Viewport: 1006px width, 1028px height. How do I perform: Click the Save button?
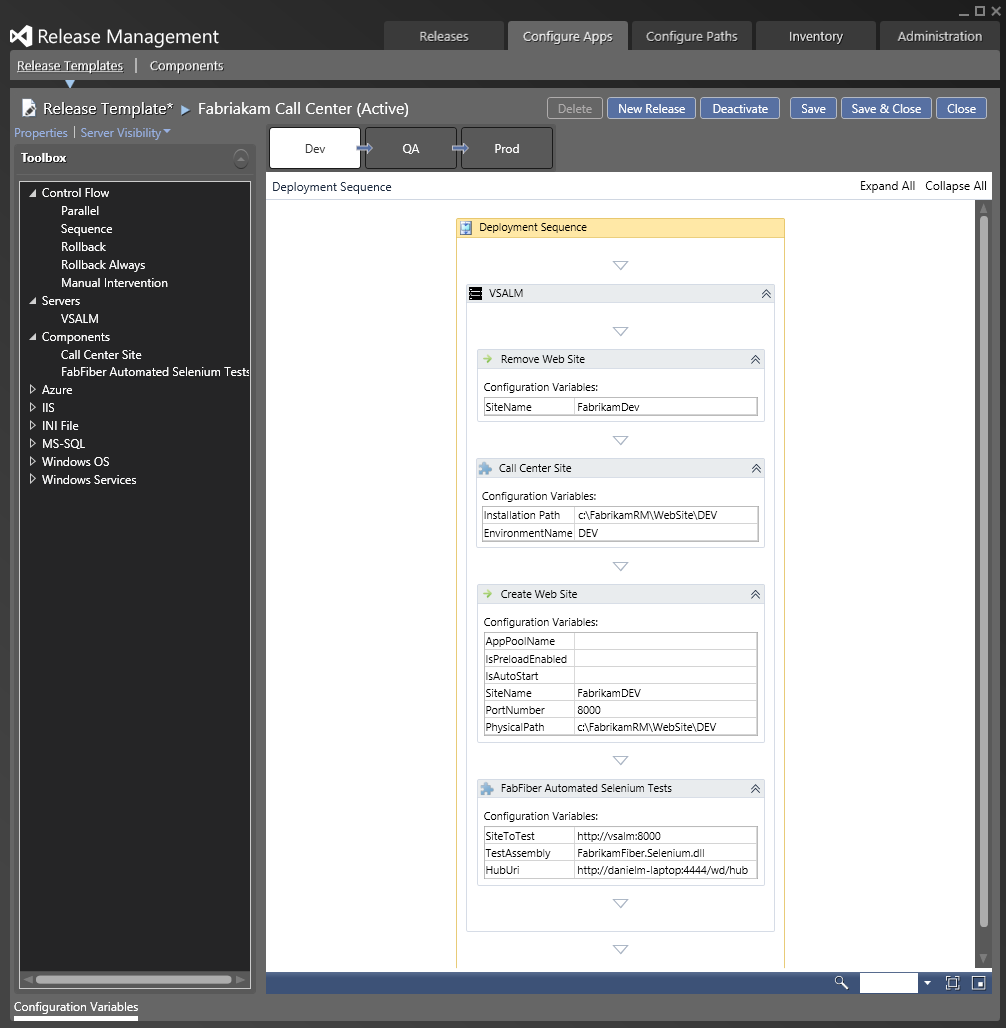813,109
